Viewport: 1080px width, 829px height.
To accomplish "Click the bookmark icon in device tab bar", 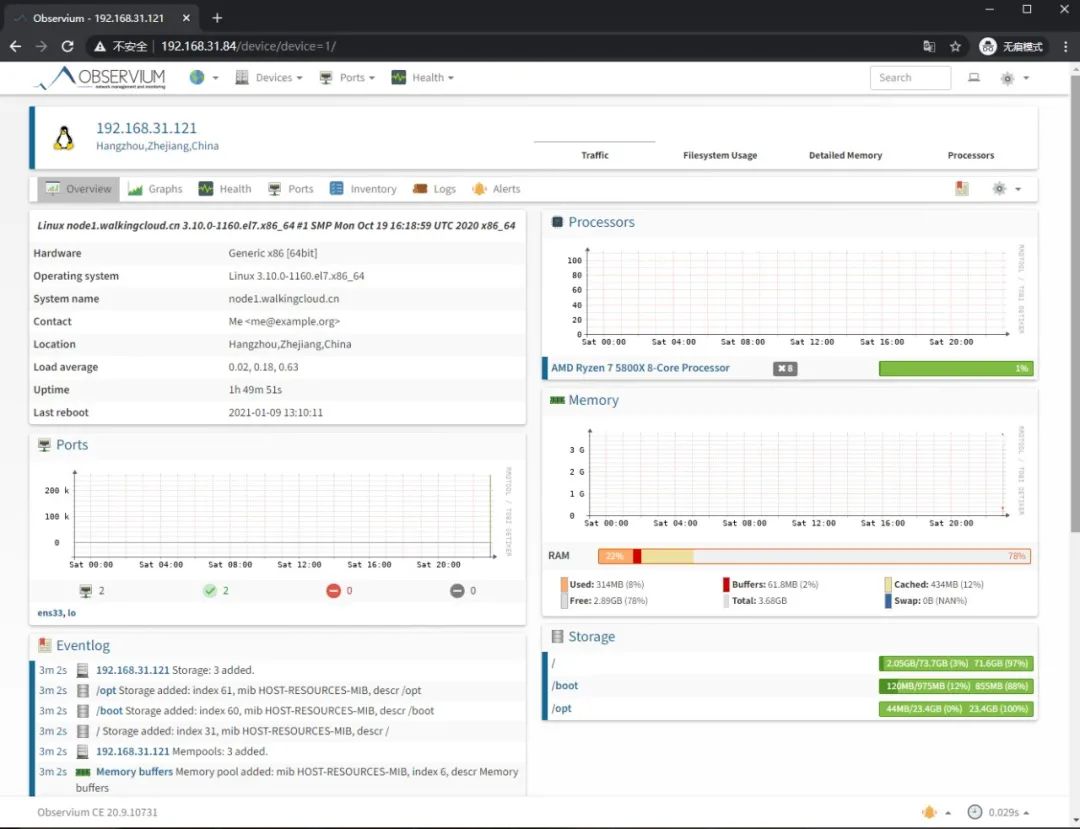I will tap(961, 189).
